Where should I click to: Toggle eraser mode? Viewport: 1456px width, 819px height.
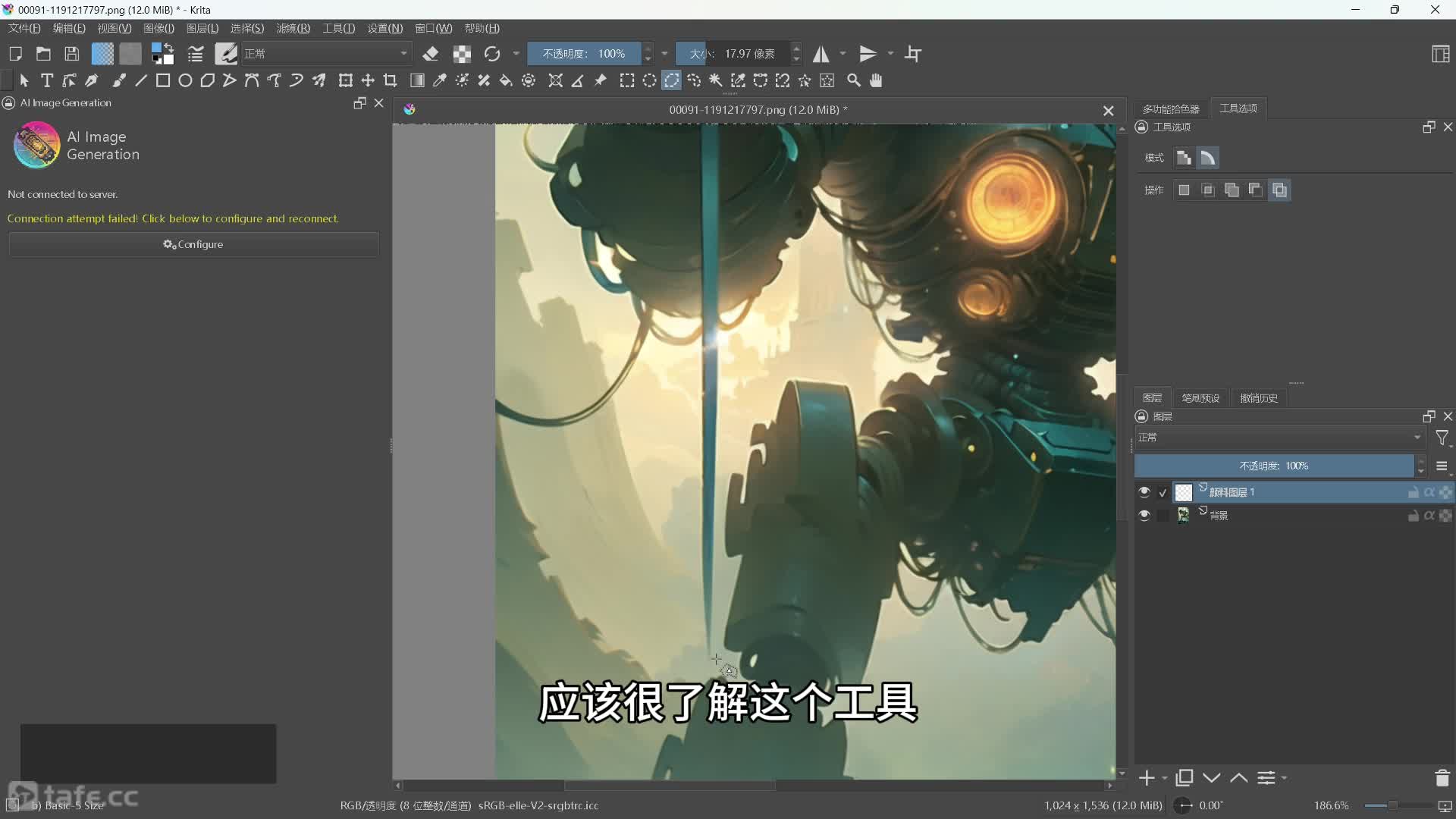pyautogui.click(x=431, y=54)
